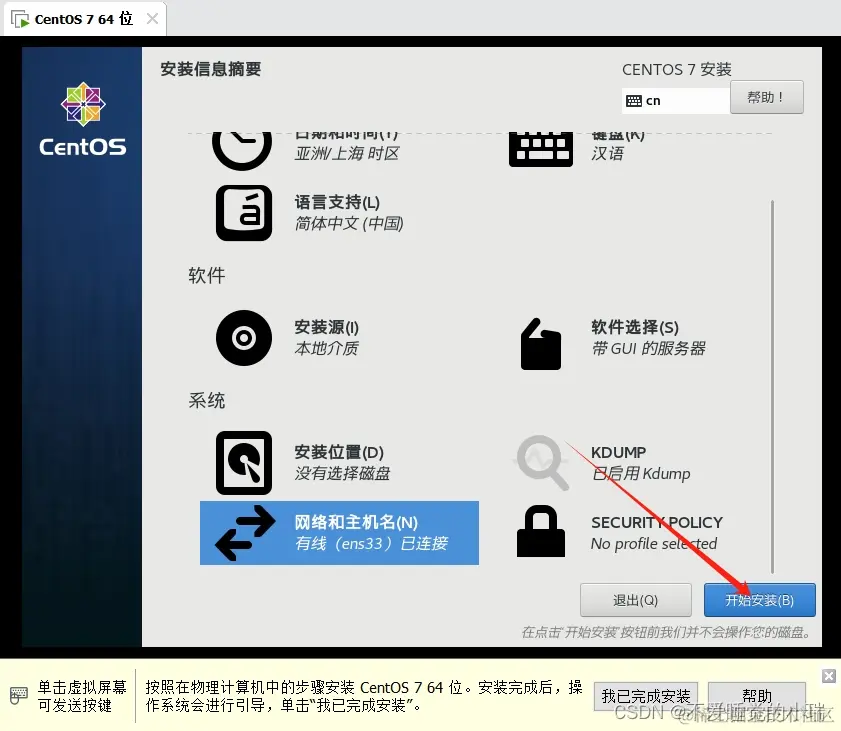This screenshot has width=841, height=731.
Task: Open 安装源(I) settings
Action: point(327,327)
